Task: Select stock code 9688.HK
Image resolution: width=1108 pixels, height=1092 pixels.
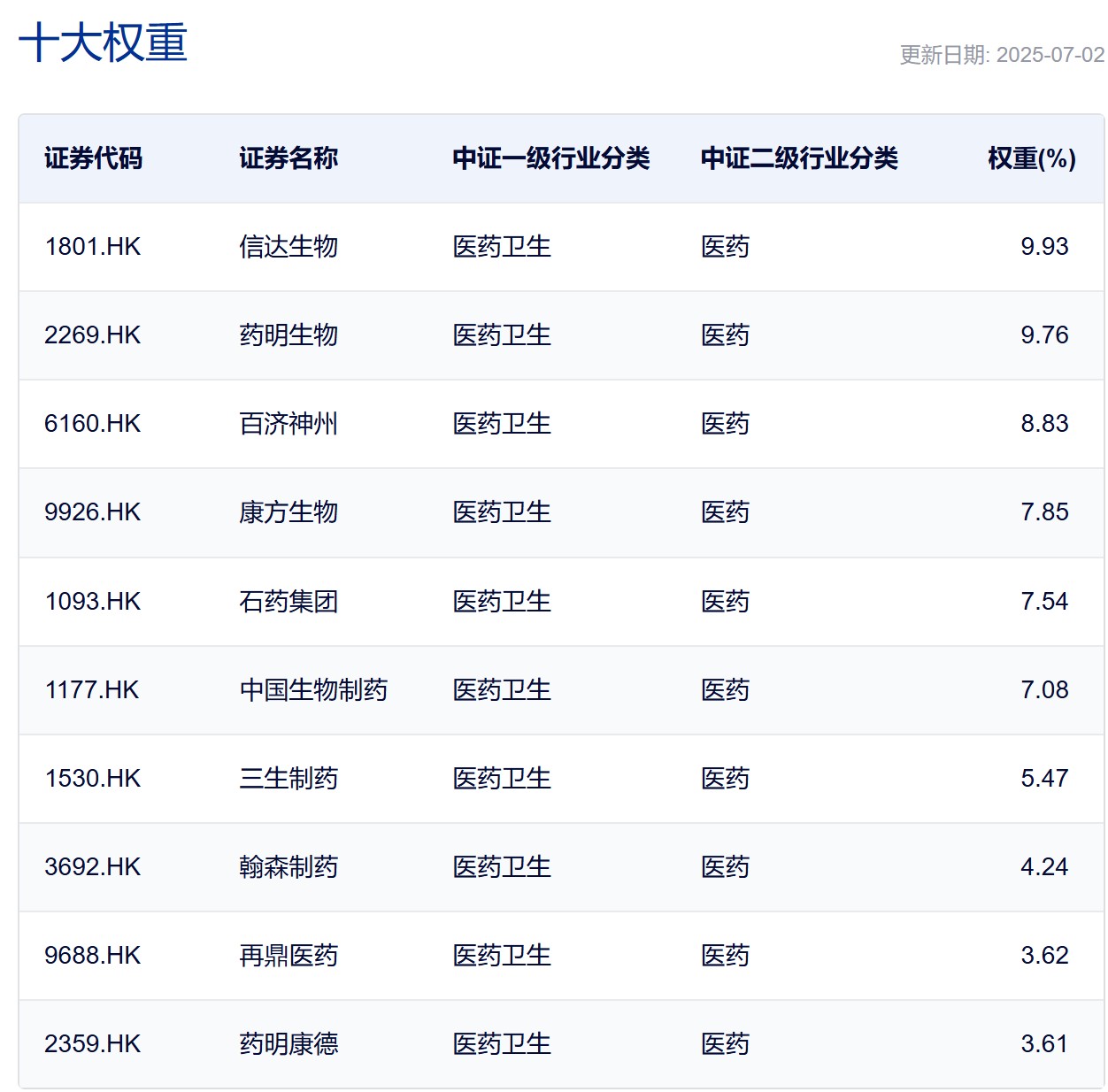Action: point(93,955)
